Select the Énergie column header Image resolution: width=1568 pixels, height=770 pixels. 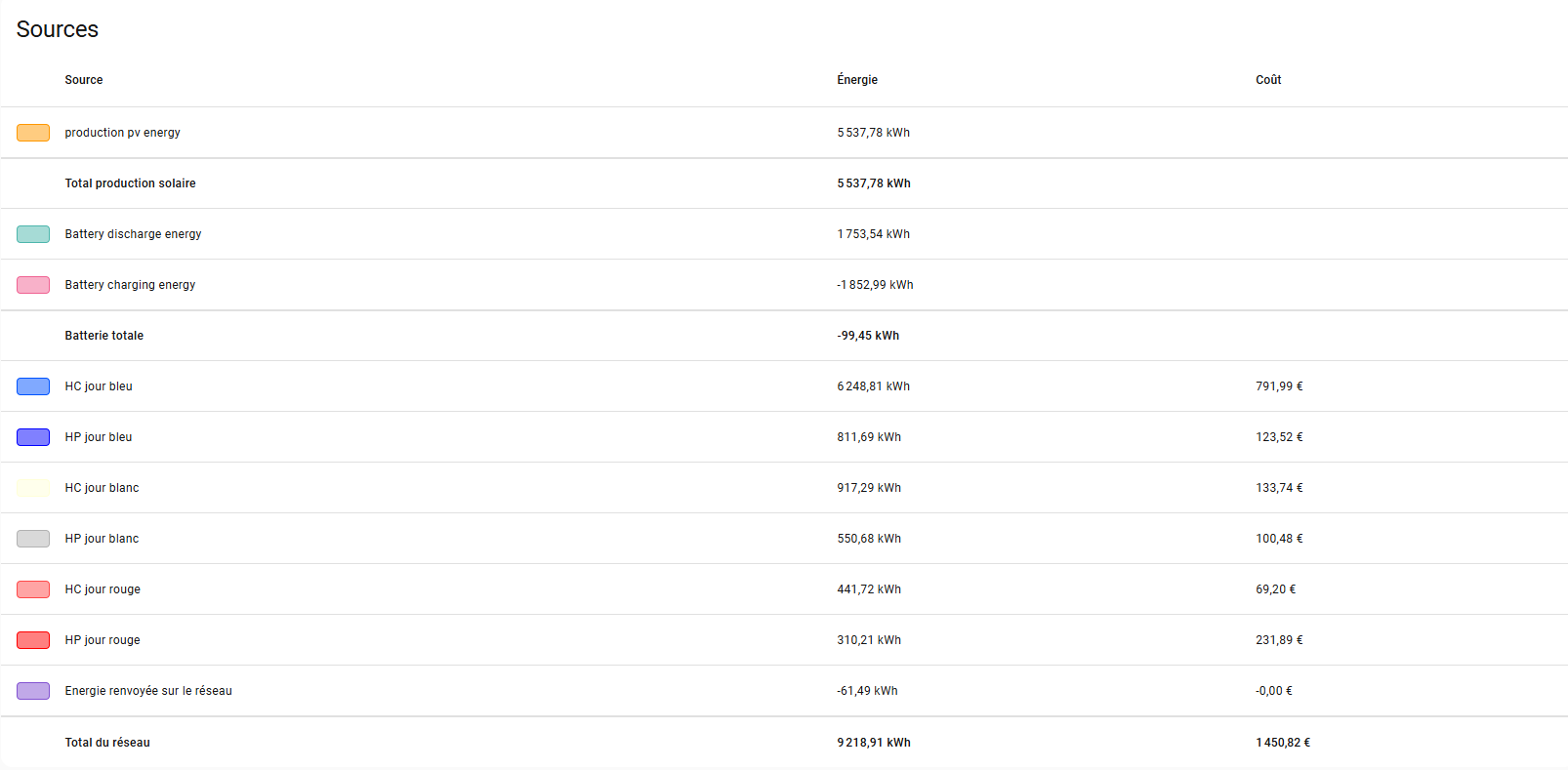point(856,80)
